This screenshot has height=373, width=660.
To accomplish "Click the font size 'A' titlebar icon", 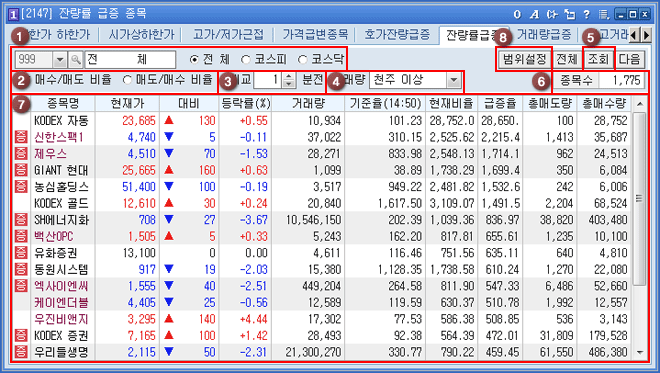I will tap(535, 14).
